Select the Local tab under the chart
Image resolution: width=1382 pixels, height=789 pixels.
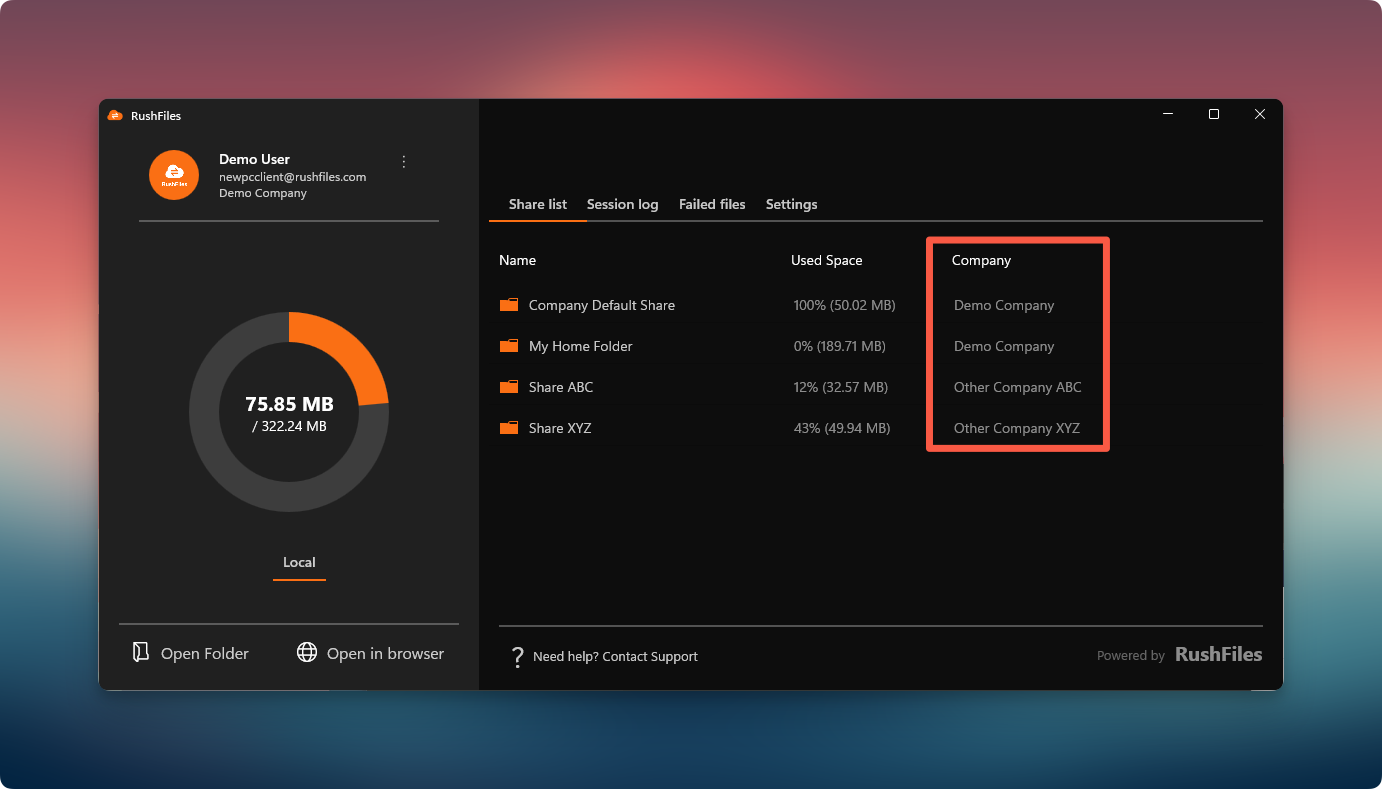[299, 562]
